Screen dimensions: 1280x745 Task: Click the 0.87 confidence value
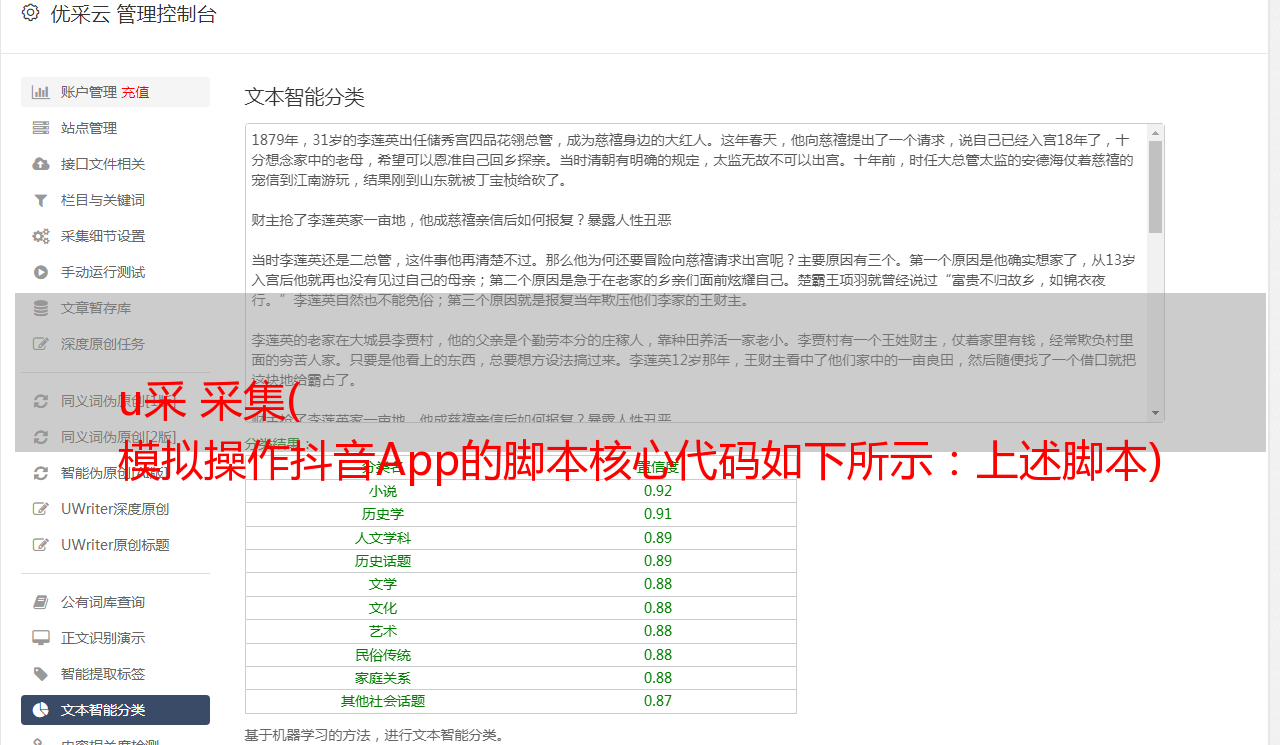point(658,701)
